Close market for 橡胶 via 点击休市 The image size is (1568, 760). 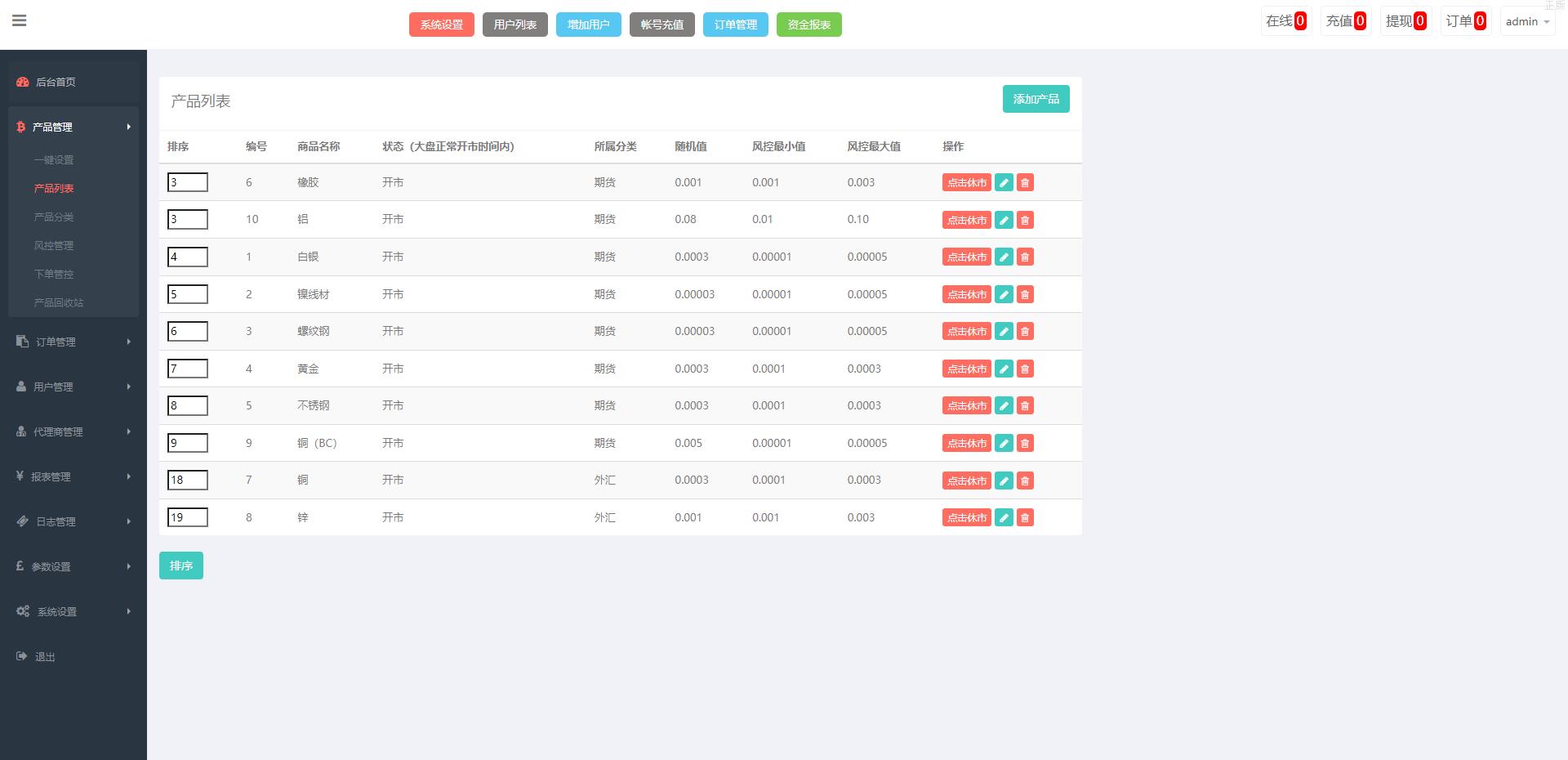click(x=966, y=183)
